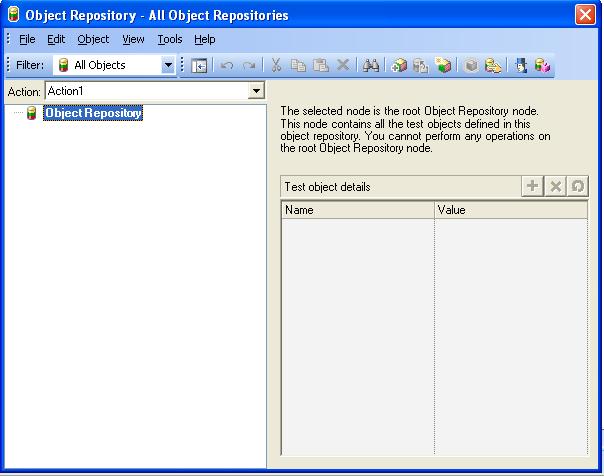604x476 pixels.
Task: Click Update from Application icon
Action: point(421,65)
